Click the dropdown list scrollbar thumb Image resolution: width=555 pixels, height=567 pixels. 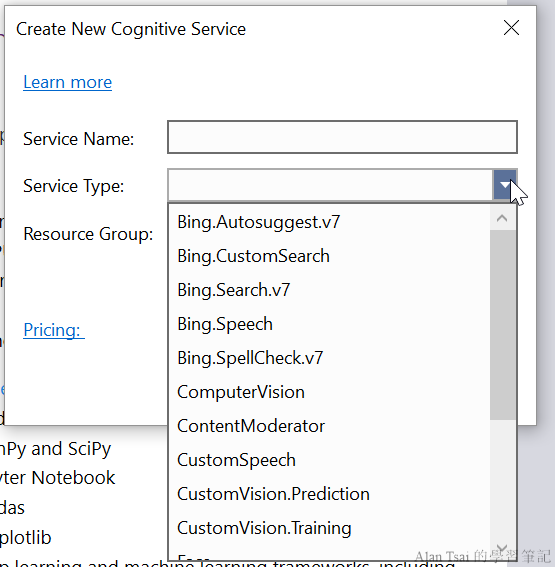pyautogui.click(x=503, y=325)
